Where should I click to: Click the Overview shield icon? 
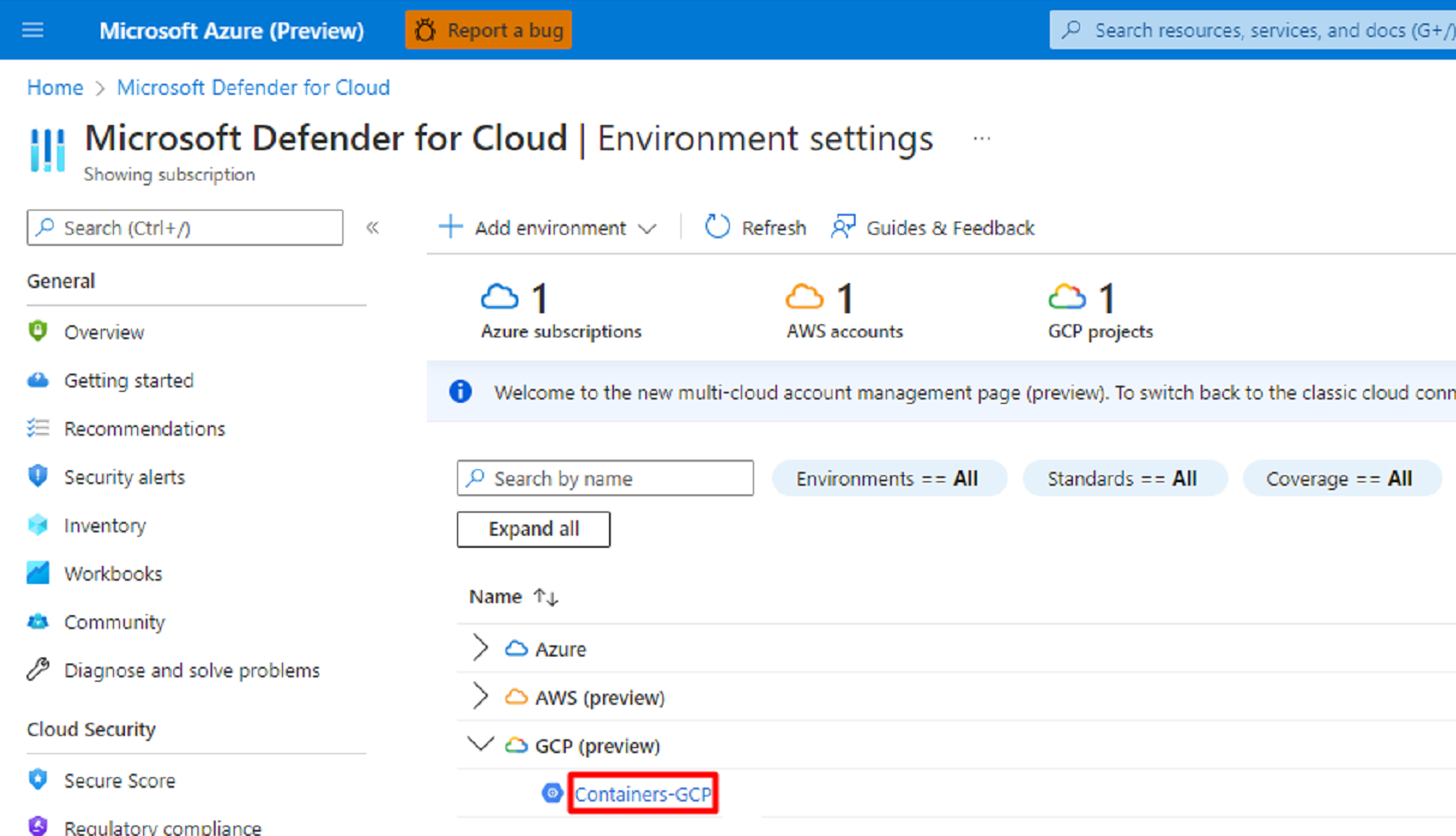(38, 331)
